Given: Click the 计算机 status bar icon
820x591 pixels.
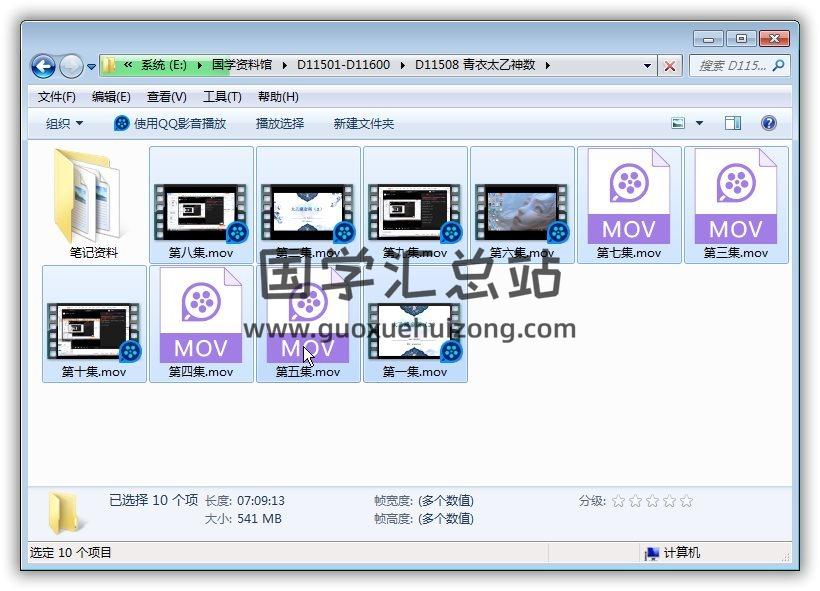Looking at the screenshot, I should click(652, 553).
